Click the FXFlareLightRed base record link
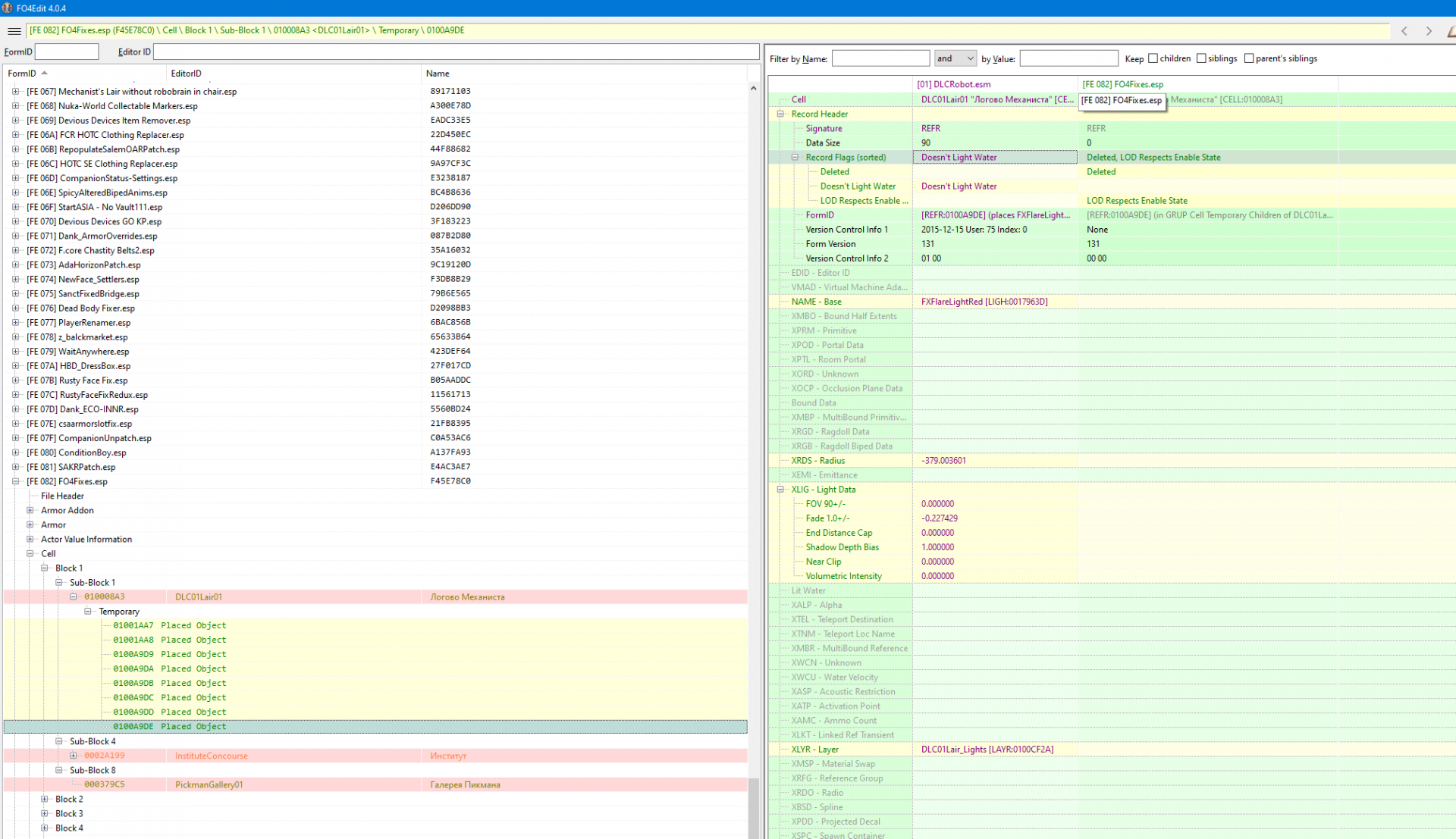 click(x=984, y=302)
